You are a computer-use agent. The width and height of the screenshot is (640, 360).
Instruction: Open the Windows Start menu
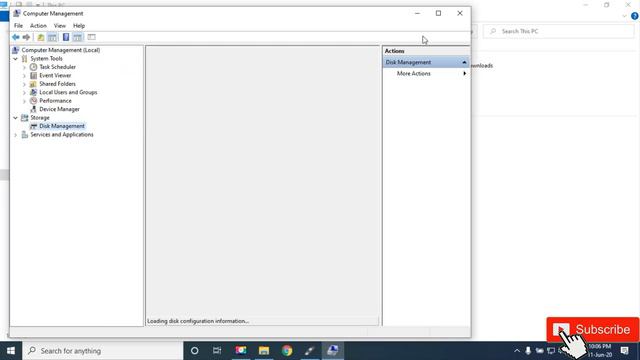(x=11, y=351)
